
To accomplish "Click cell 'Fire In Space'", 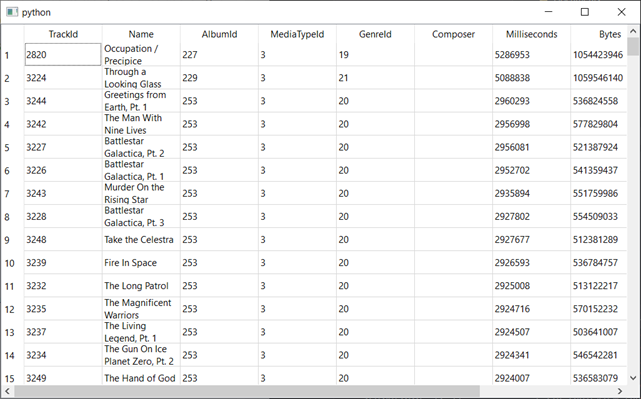I will click(x=141, y=263).
